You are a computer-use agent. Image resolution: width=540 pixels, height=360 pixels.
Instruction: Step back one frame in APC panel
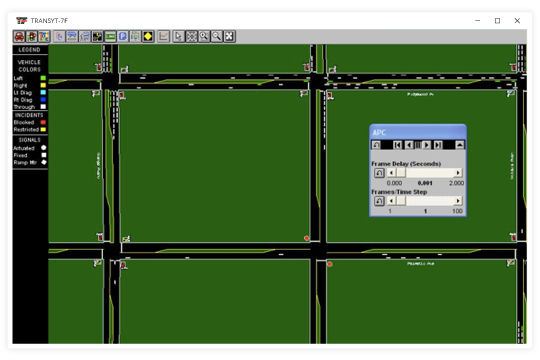coord(409,145)
